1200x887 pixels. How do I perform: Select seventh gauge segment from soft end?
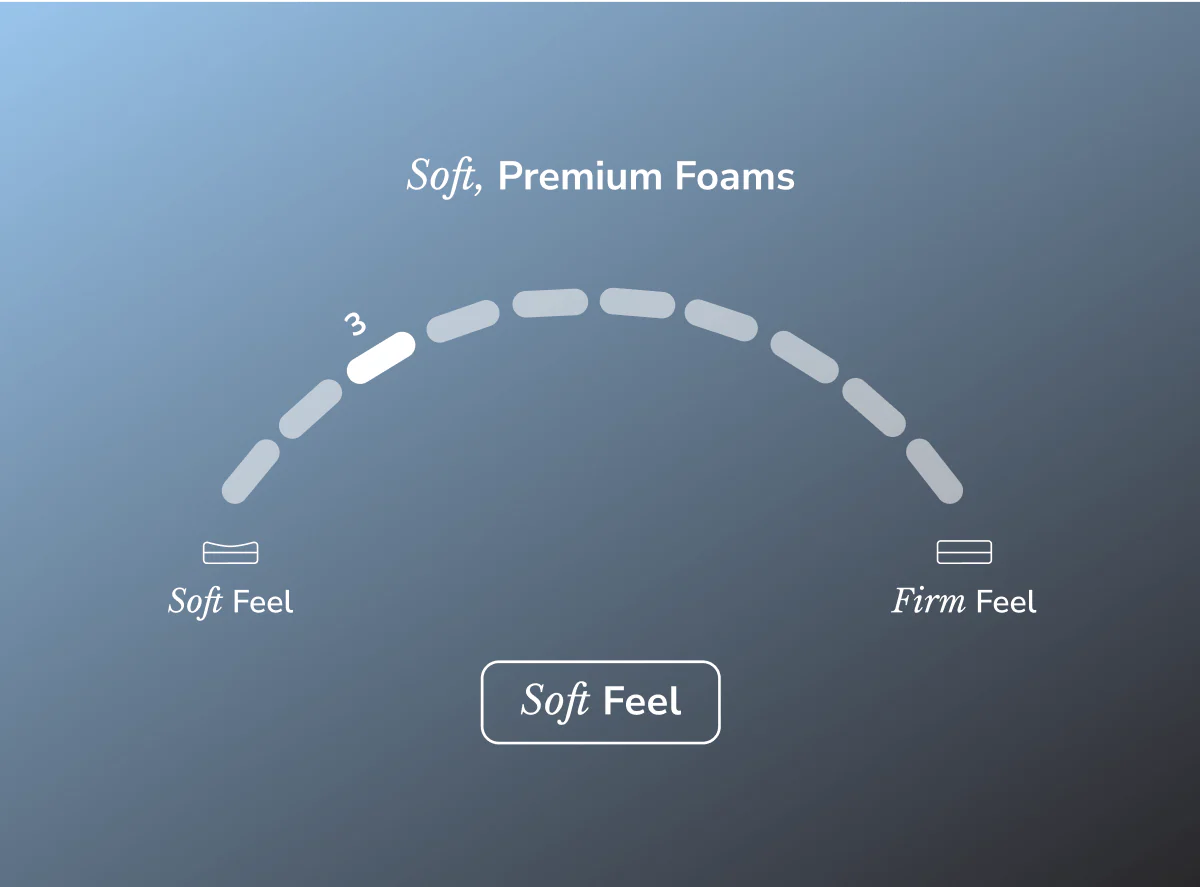pos(721,320)
